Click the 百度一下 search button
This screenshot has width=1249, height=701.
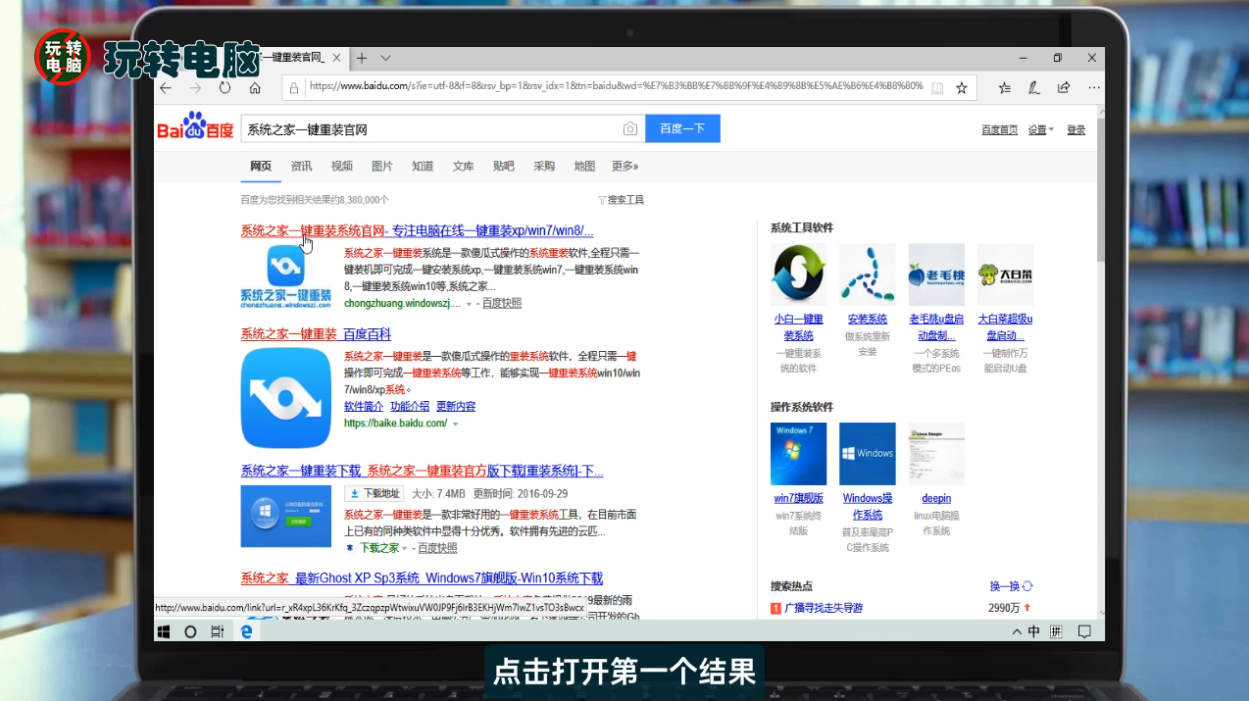683,129
